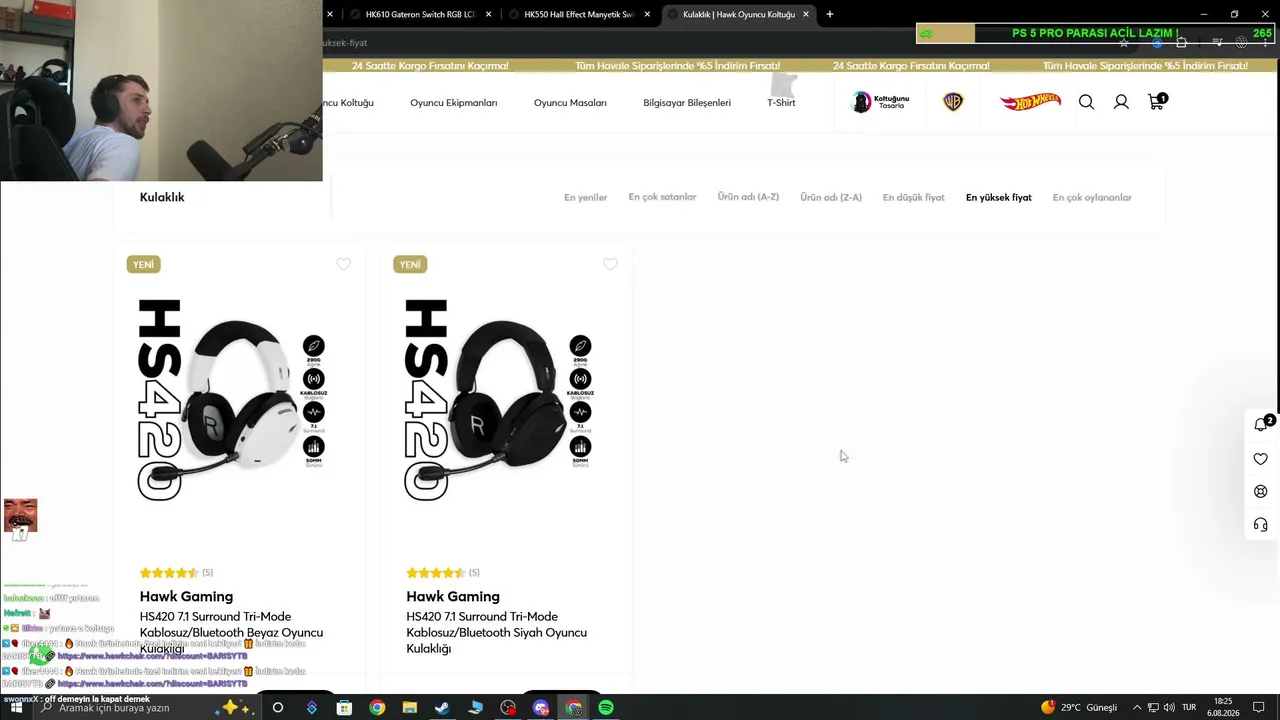The width and height of the screenshot is (1280, 720).
Task: Open a new browser tab
Action: (x=829, y=14)
